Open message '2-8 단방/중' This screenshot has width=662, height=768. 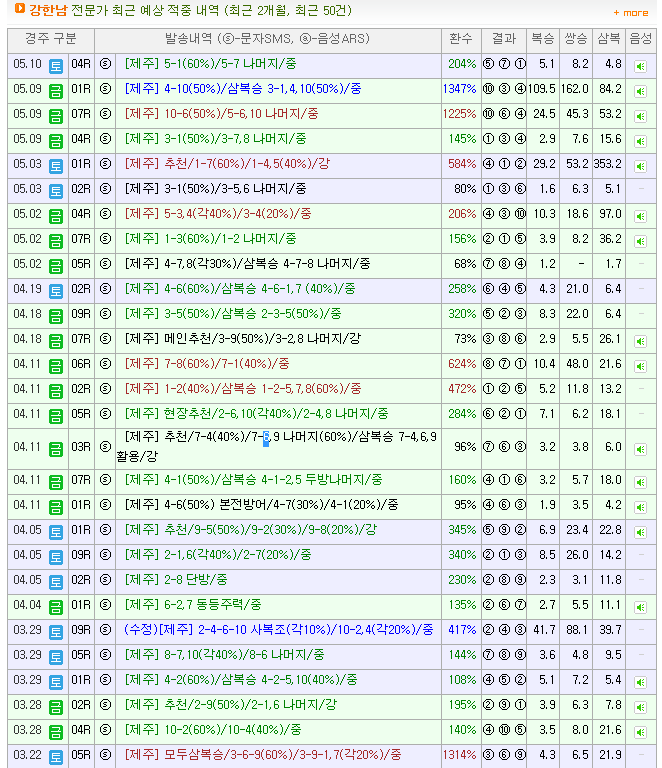click(177, 580)
